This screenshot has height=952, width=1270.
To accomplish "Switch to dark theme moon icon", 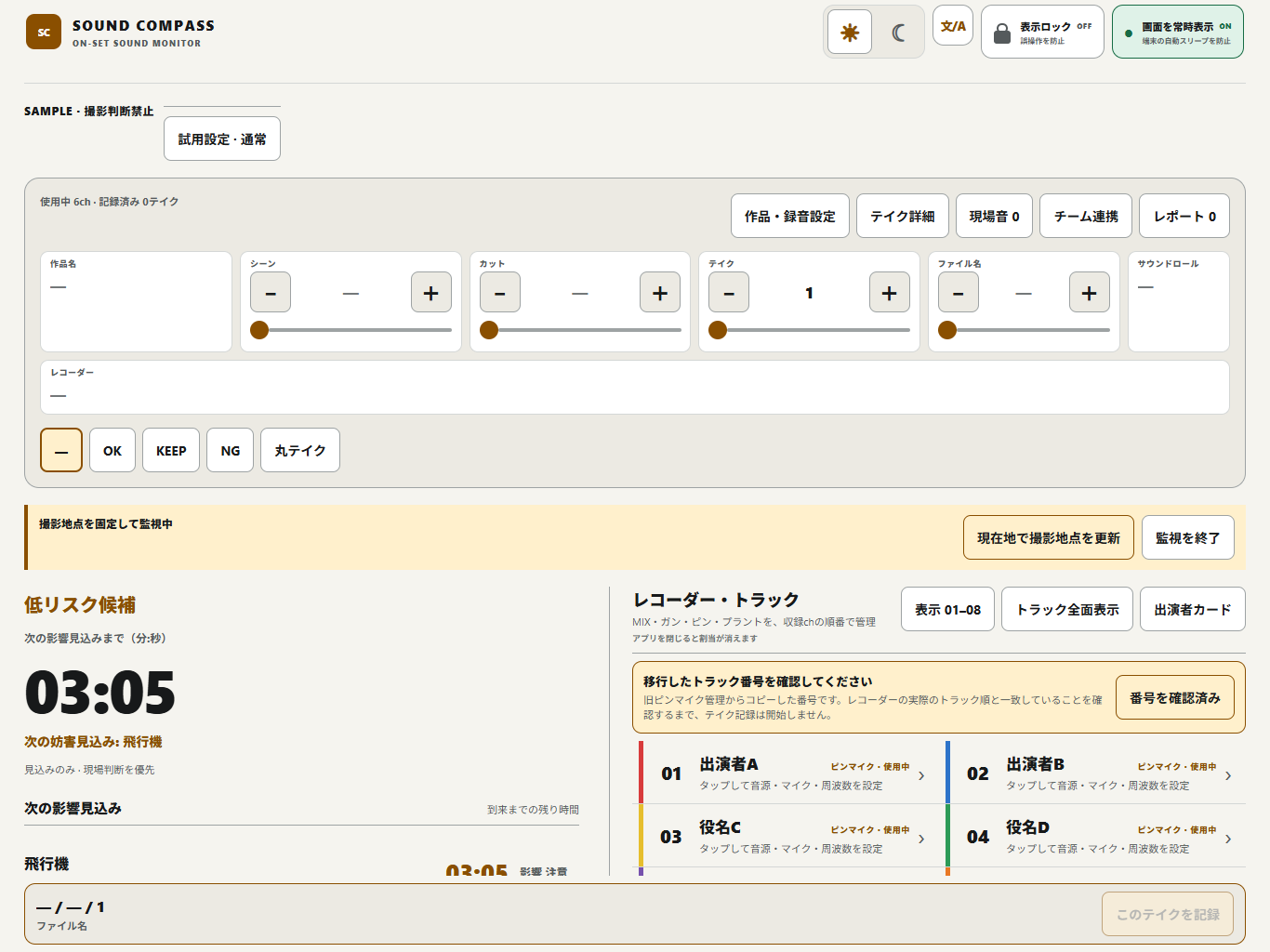I will (x=898, y=33).
